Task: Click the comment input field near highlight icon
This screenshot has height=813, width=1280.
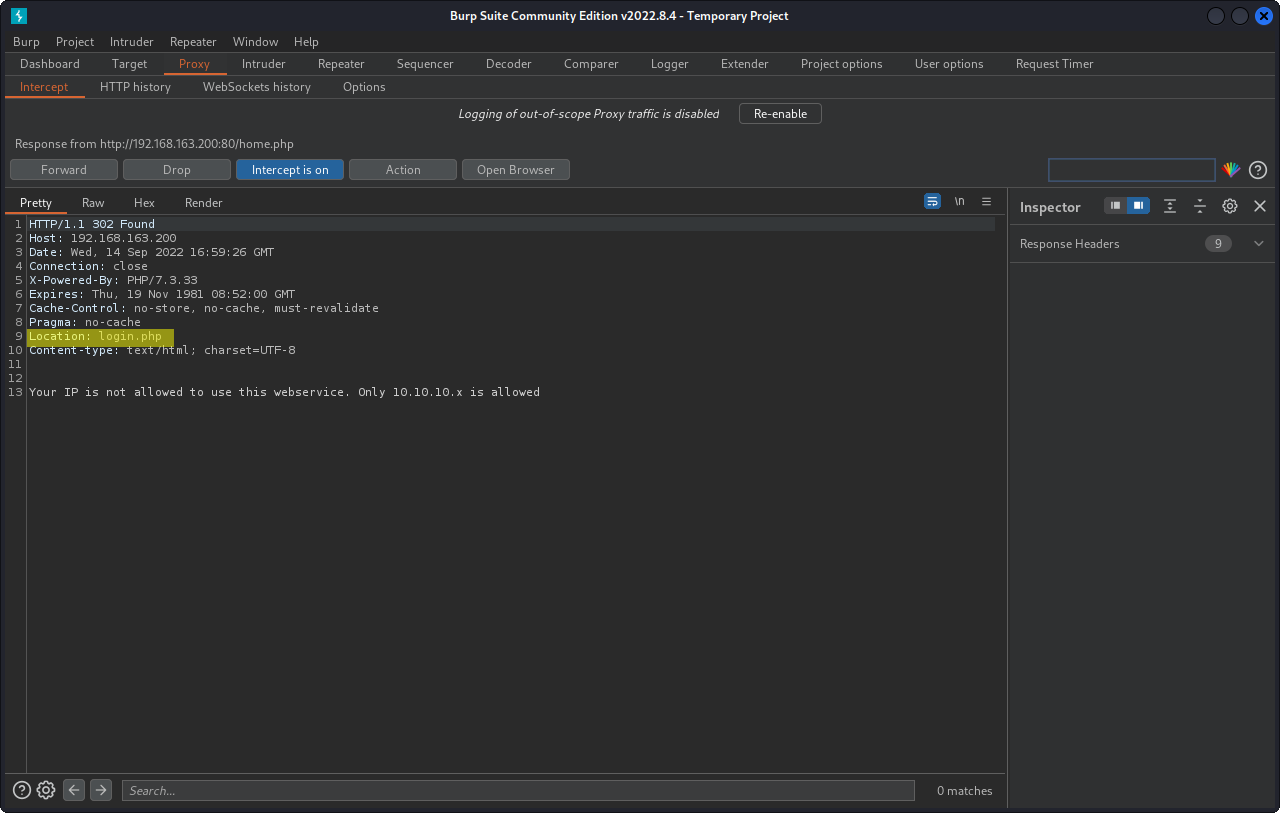Action: pos(1132,170)
